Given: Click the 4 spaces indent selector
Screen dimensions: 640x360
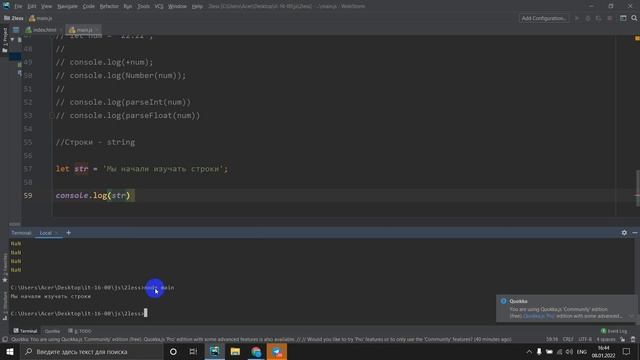Looking at the screenshot, I should 606,339.
